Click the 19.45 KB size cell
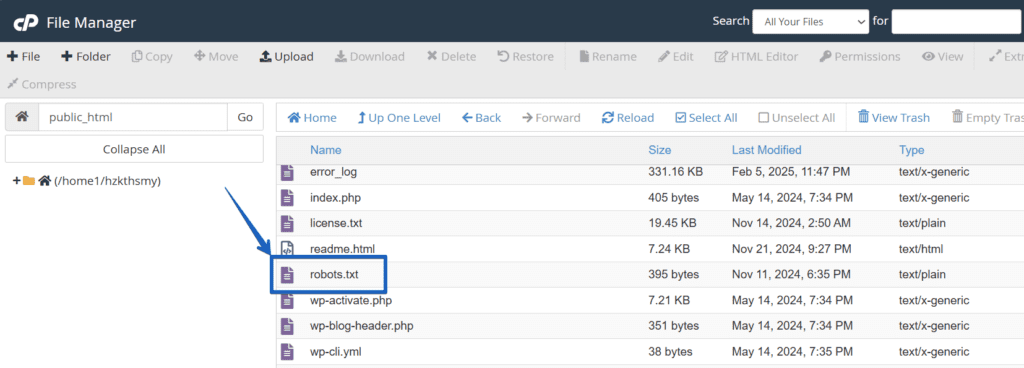1024x368 pixels. coord(672,223)
